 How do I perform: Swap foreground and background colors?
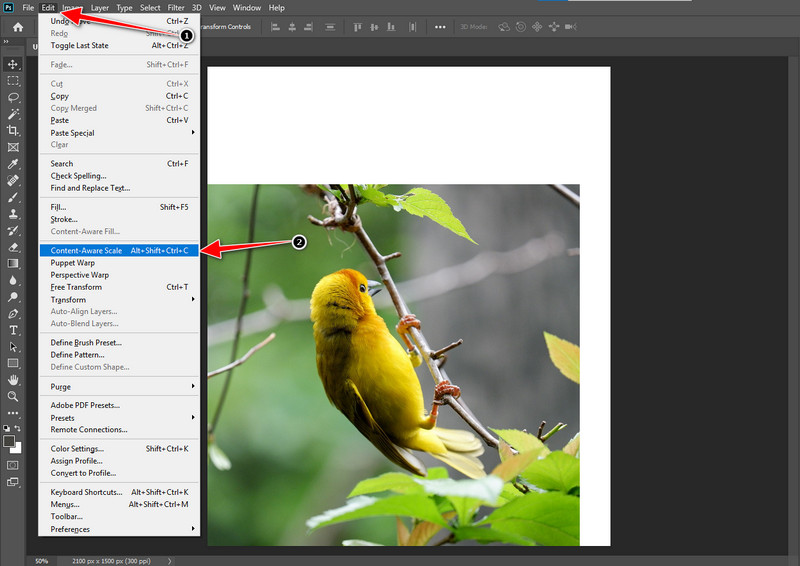tap(18, 429)
